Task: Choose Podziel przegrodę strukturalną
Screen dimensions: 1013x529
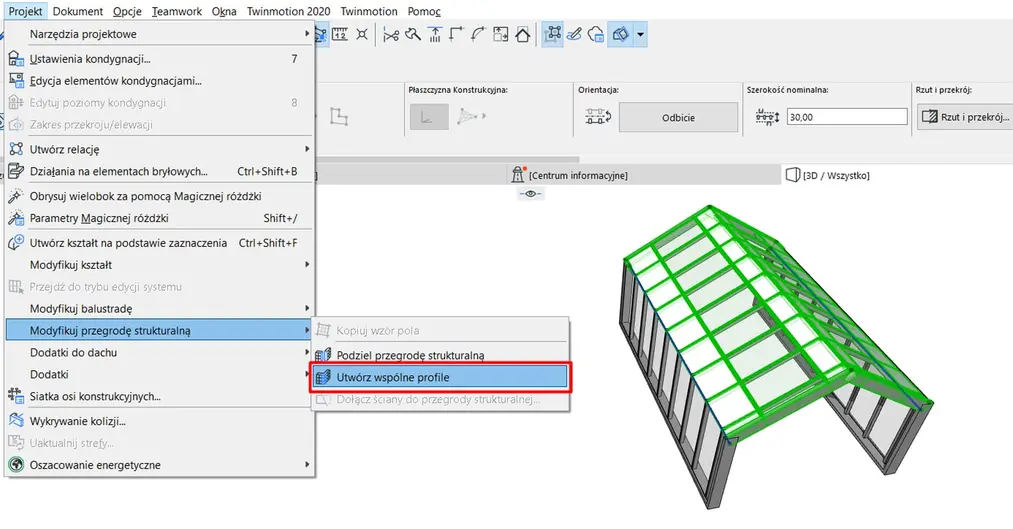Action: tap(441, 355)
